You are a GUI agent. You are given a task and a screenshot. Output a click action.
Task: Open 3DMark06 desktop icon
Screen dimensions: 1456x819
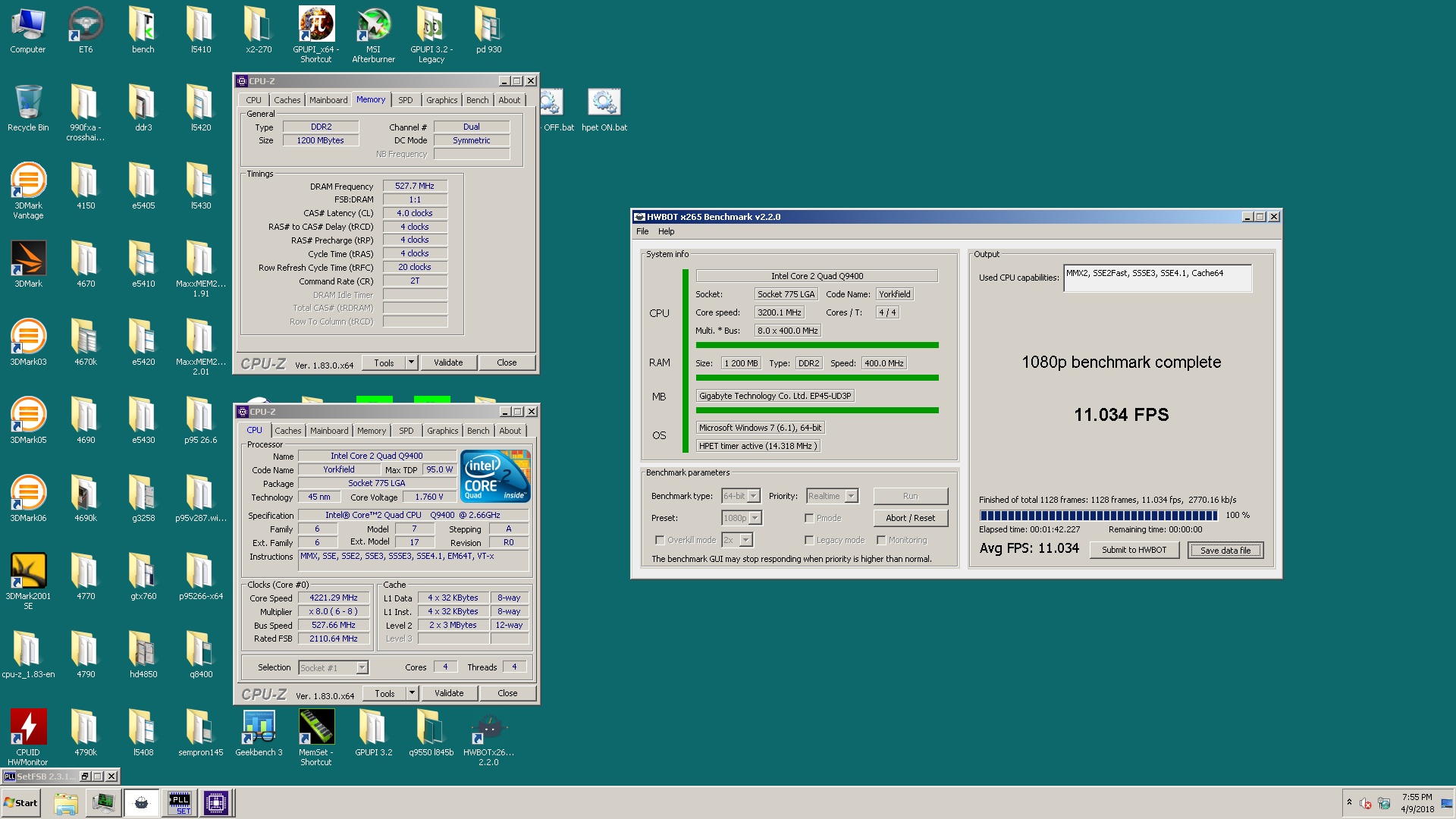coord(28,498)
